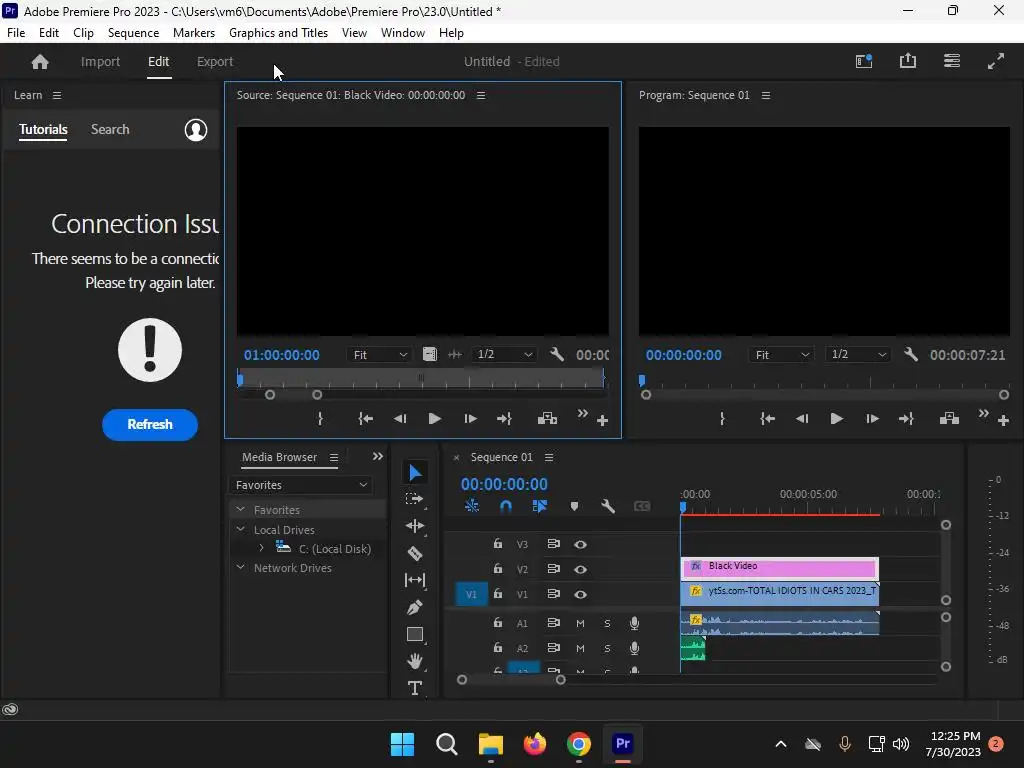1024x768 pixels.
Task: Expand the C: (Local Disk) node
Action: click(261, 548)
